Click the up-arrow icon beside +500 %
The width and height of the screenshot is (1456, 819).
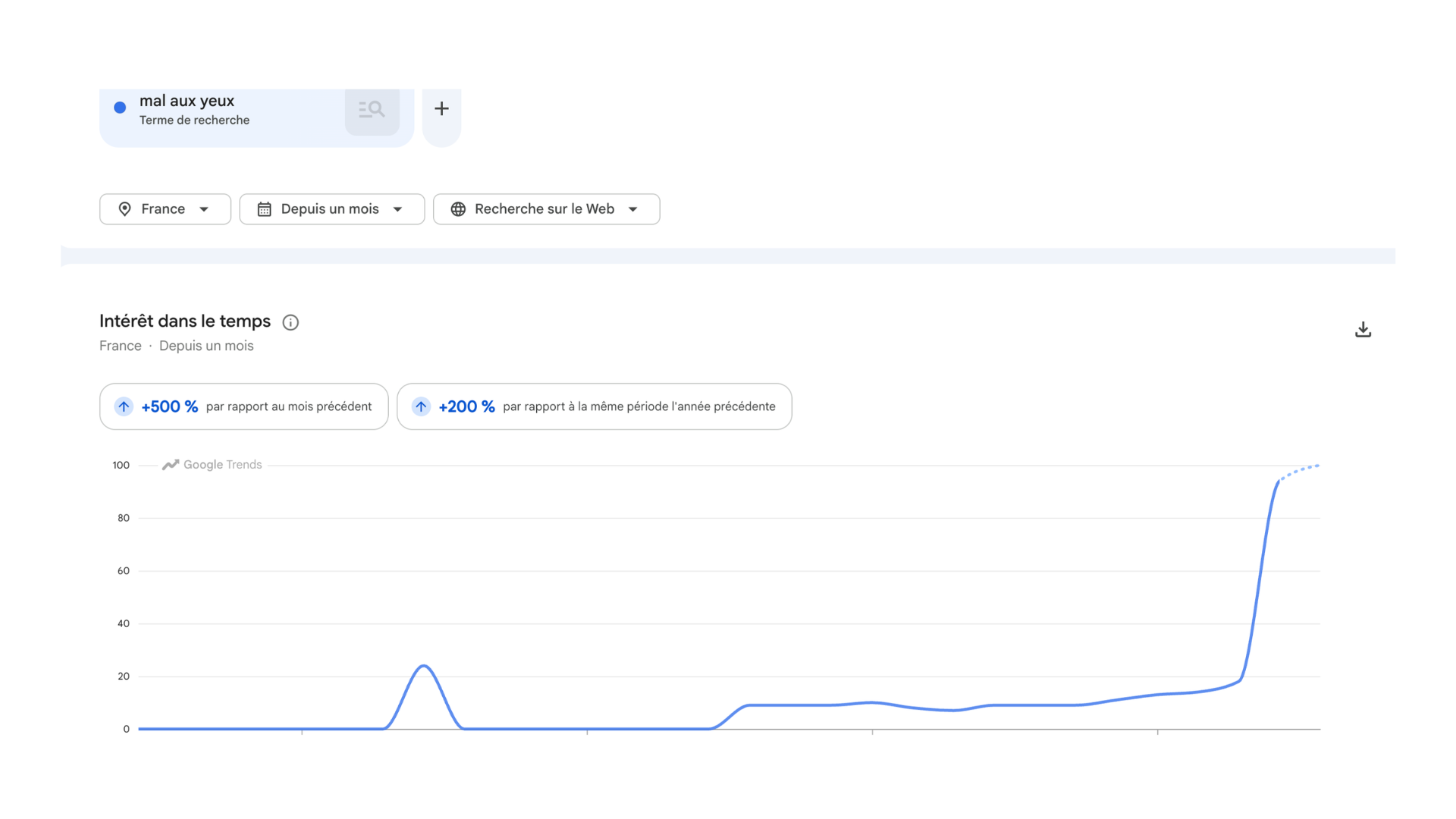pos(124,406)
